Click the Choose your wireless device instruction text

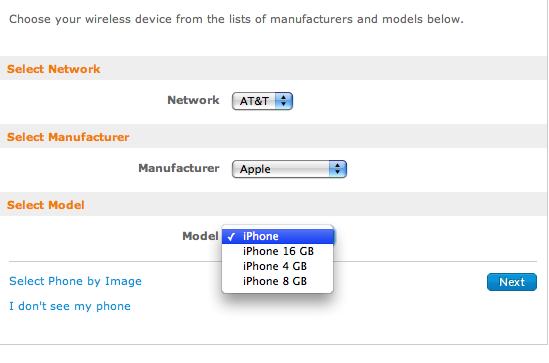tap(236, 19)
